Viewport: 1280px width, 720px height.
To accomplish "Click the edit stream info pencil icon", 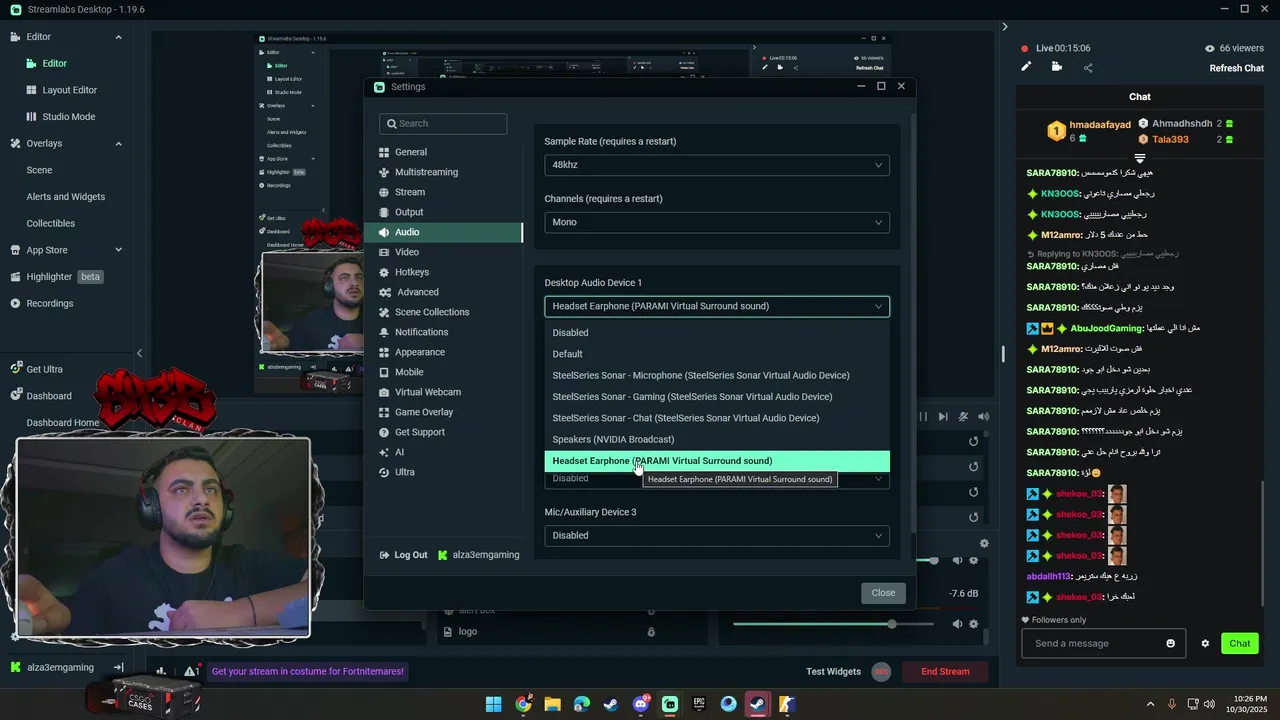I will [x=1026, y=67].
